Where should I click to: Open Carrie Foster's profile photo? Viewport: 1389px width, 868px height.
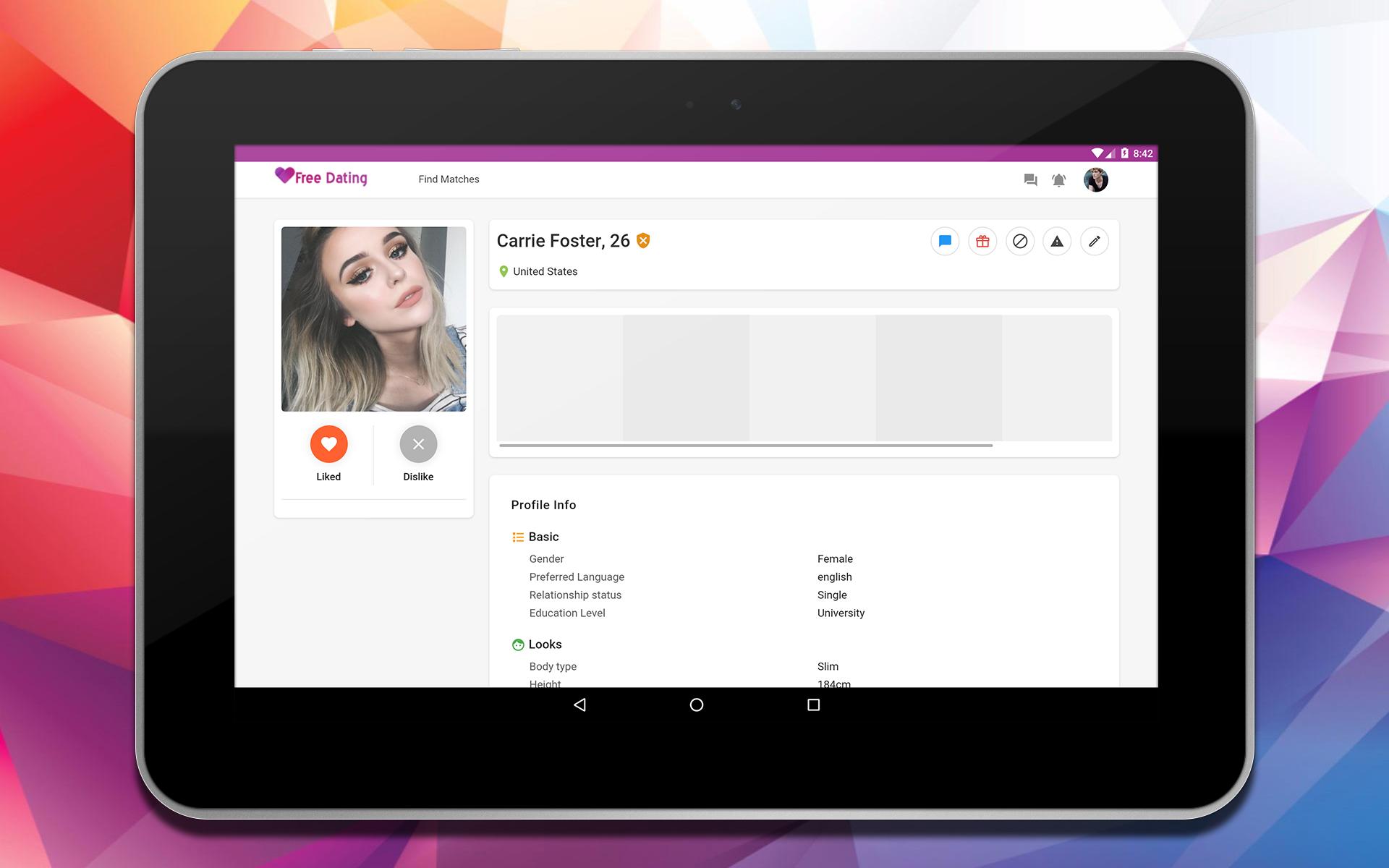coord(373,319)
